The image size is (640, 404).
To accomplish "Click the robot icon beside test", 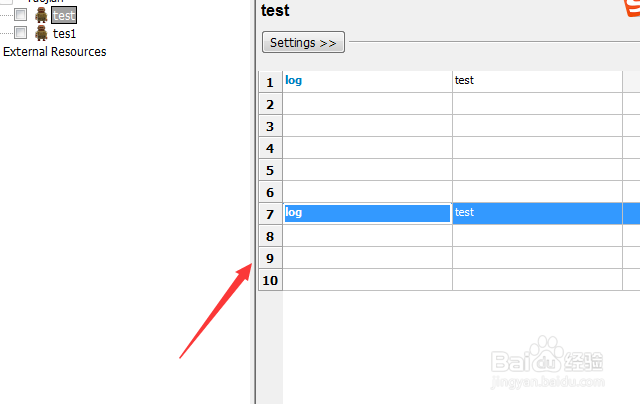I will pos(41,15).
